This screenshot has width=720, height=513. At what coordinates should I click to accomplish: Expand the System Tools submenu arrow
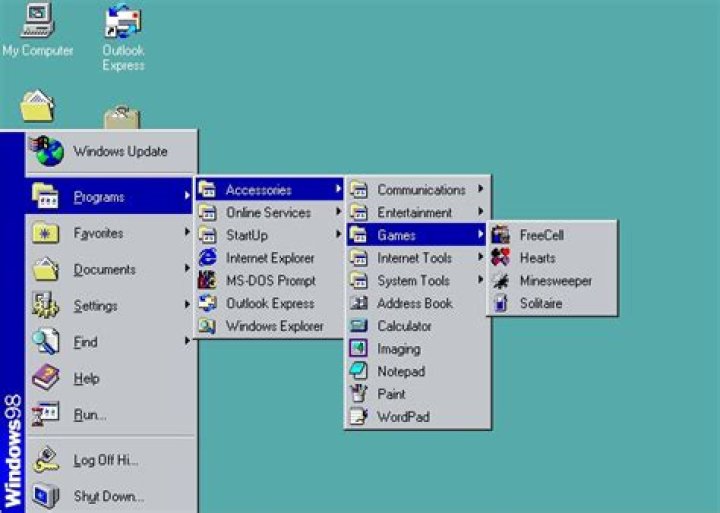pyautogui.click(x=481, y=281)
